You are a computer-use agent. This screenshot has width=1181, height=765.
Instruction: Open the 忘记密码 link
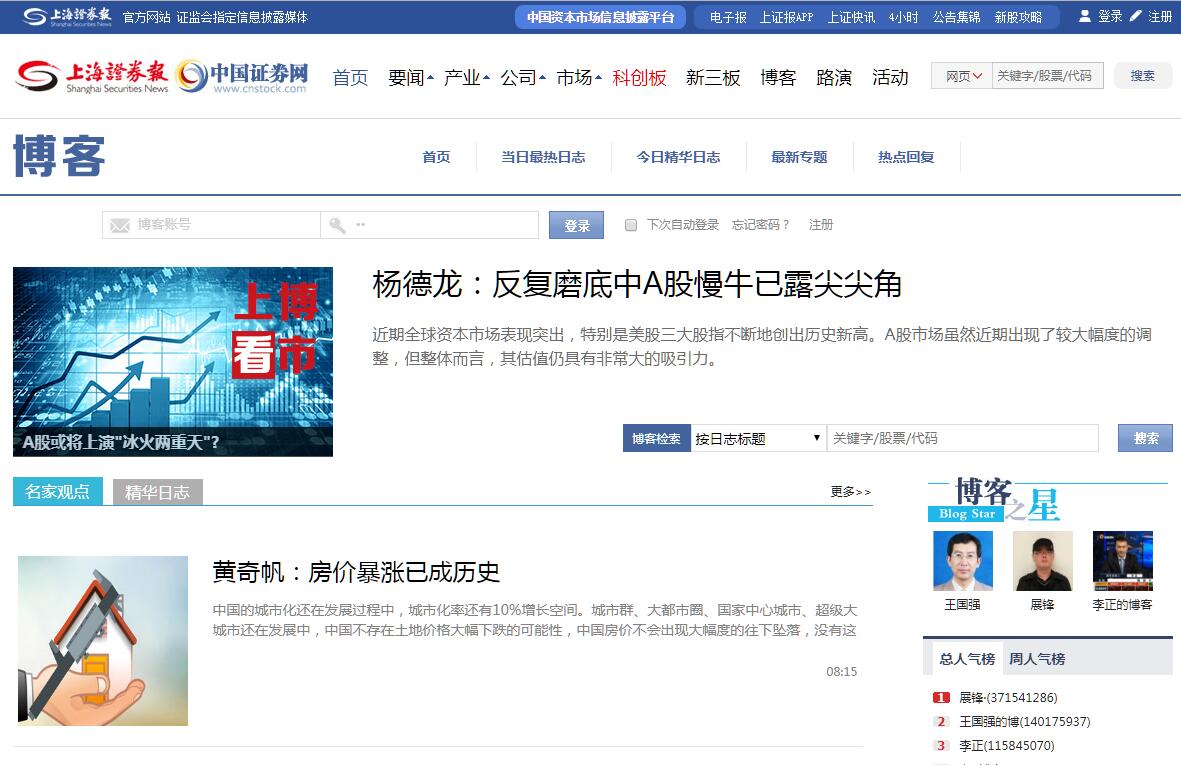point(760,225)
